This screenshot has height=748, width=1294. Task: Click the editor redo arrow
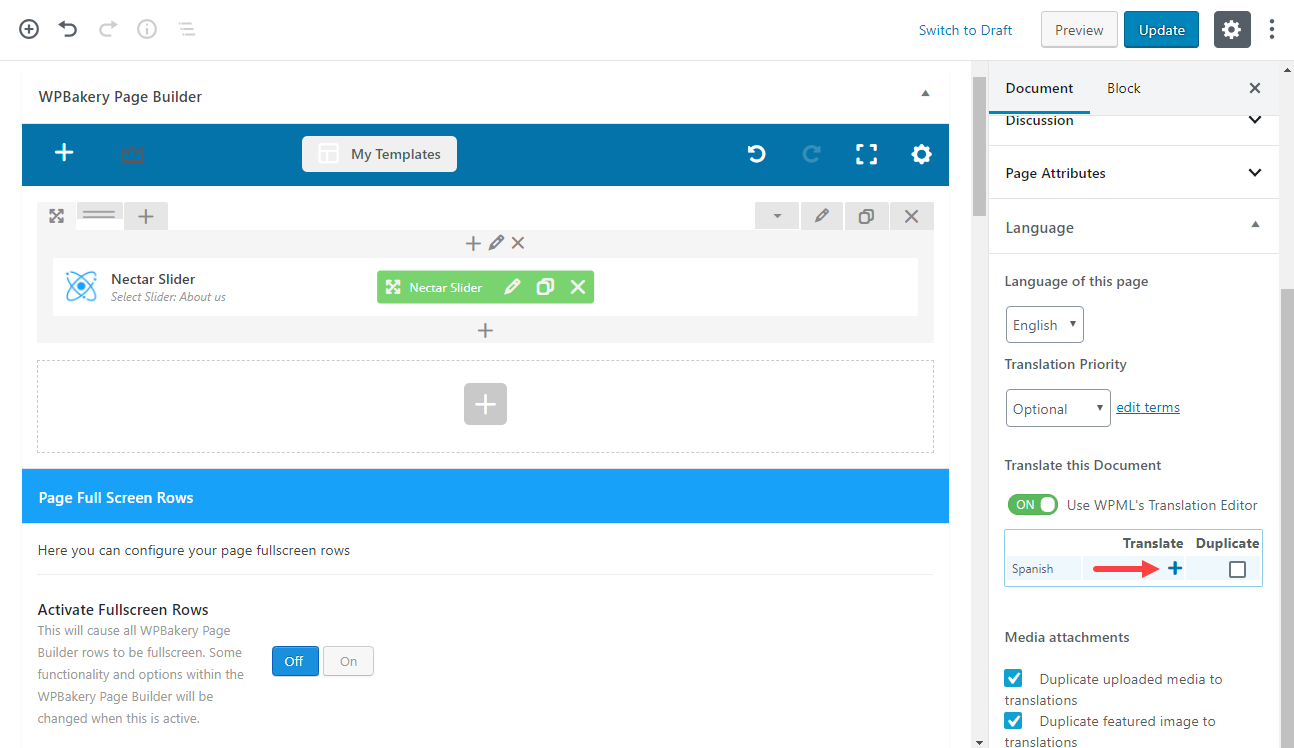coord(107,29)
